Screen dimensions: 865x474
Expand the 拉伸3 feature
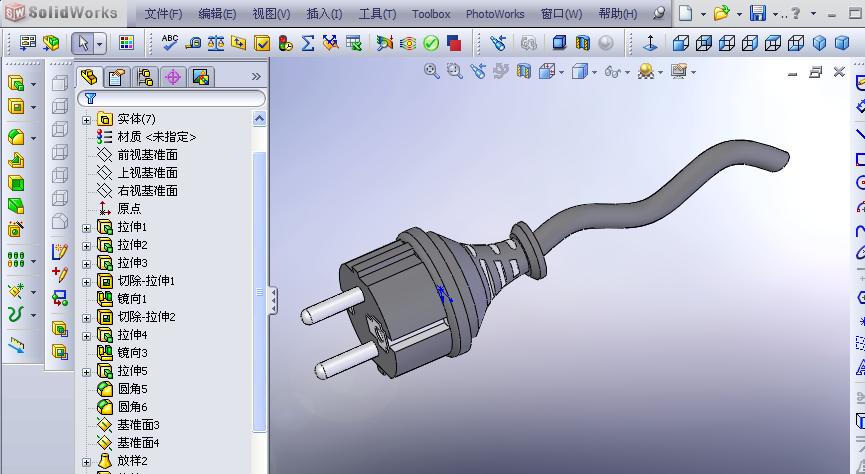(86, 264)
